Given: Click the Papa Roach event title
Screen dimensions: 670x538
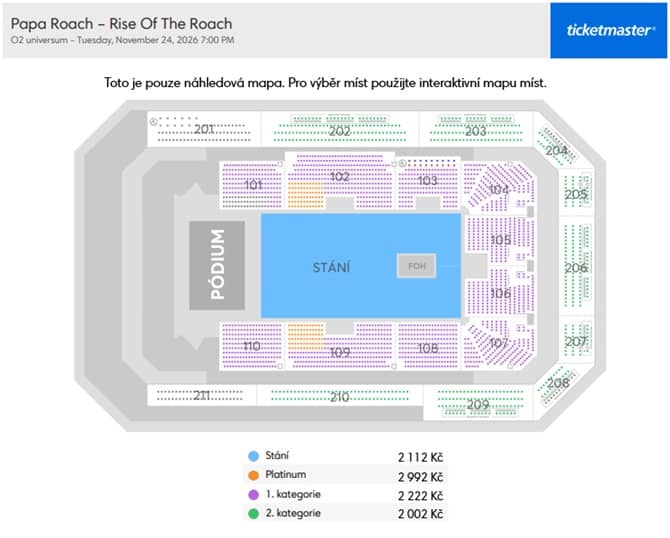Looking at the screenshot, I should [121, 24].
